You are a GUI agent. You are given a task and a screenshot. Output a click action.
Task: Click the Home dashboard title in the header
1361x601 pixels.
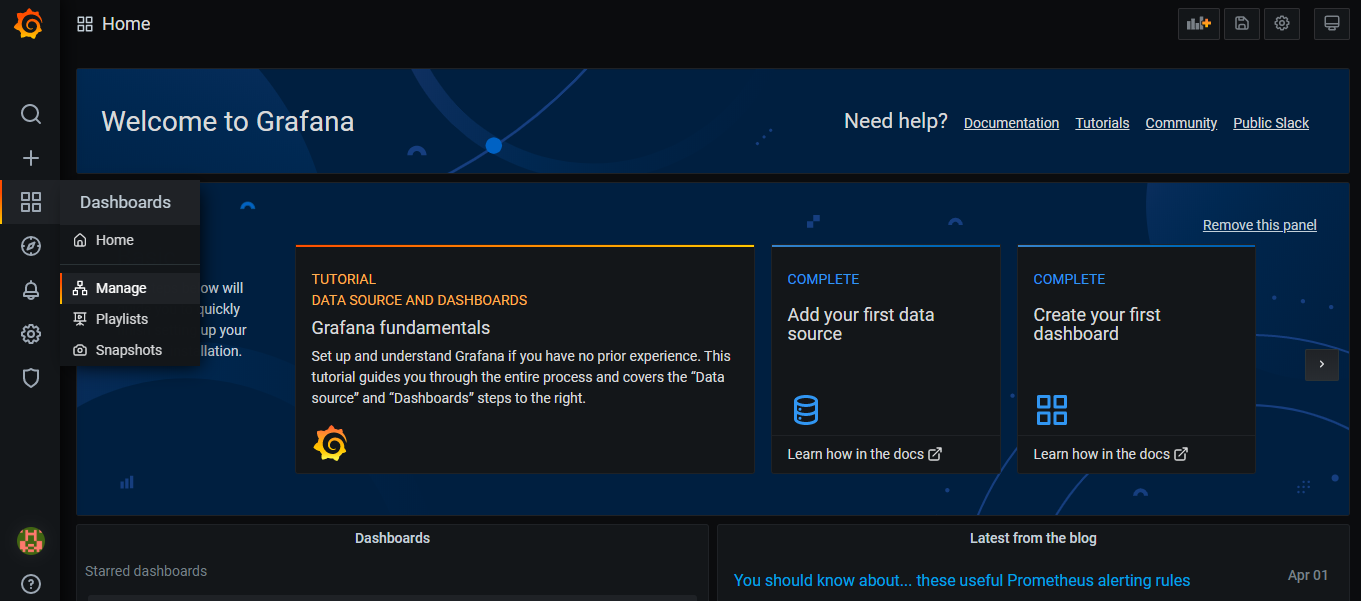point(126,24)
